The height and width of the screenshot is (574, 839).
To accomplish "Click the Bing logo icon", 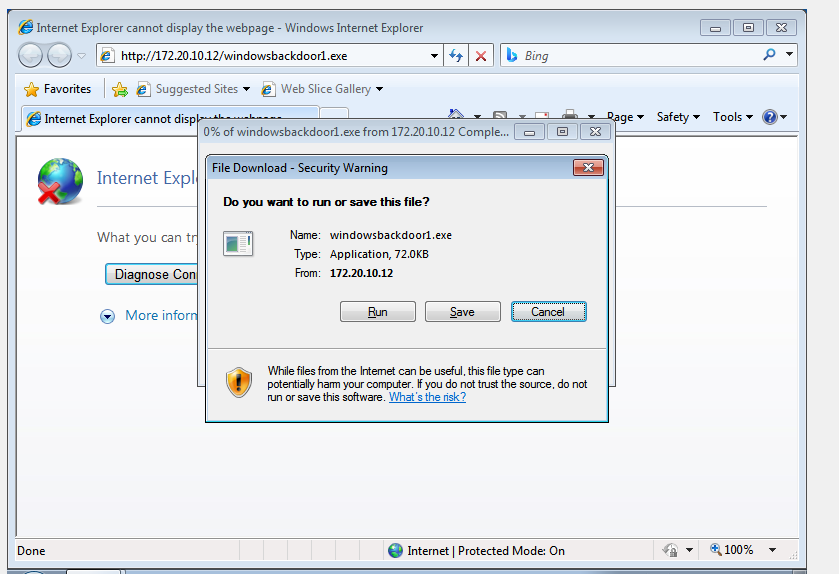I will [x=512, y=55].
